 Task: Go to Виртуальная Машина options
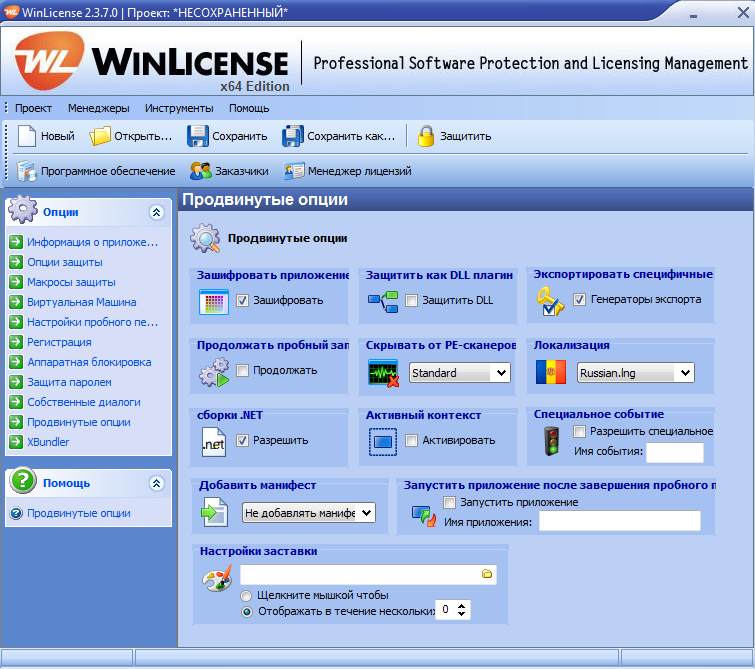pos(82,302)
